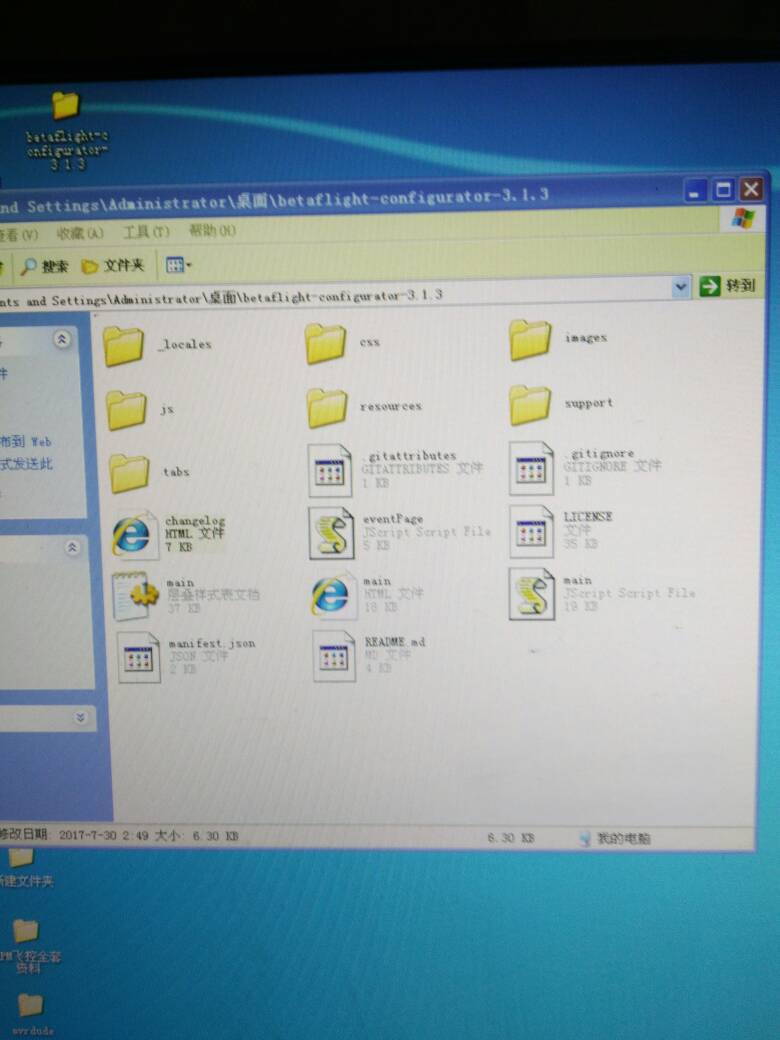Screen dimensions: 780x1040
Task: Click the address bar path field
Action: [x=335, y=294]
